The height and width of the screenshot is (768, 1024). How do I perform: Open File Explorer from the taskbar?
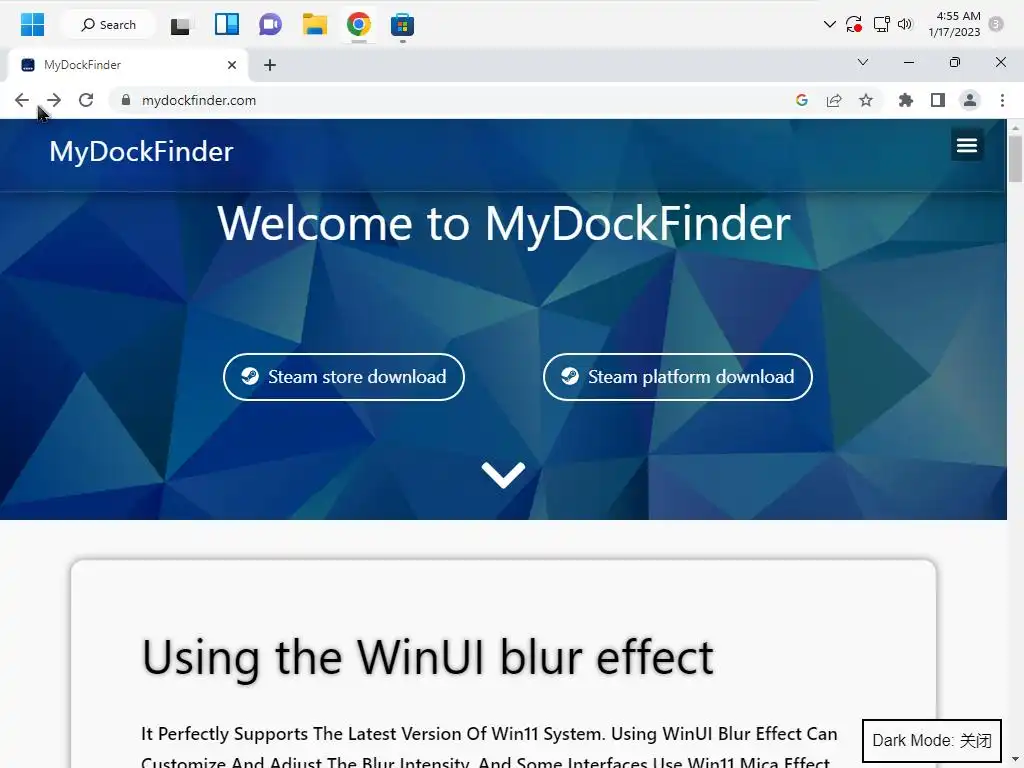[315, 25]
